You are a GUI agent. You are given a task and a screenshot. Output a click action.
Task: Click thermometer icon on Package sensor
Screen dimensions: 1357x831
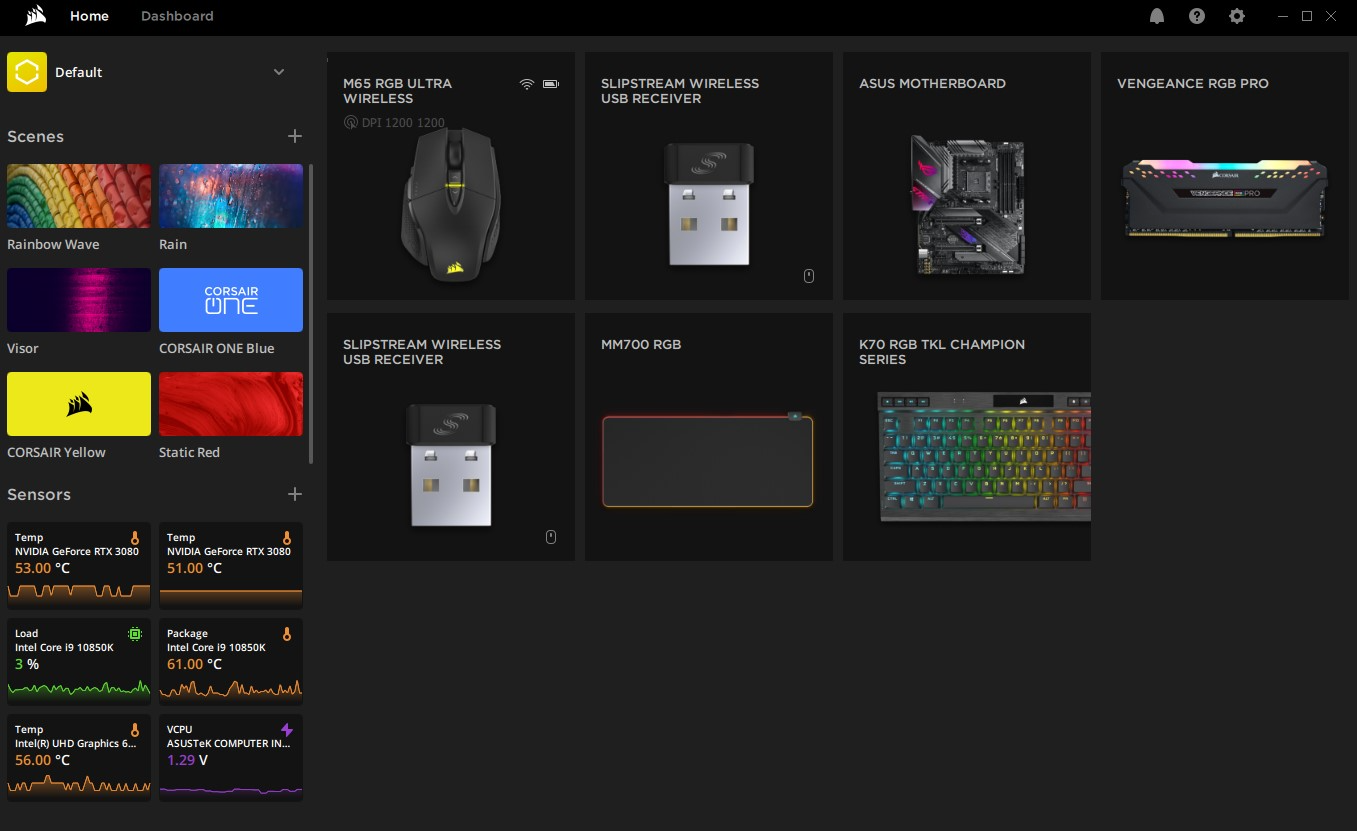[x=287, y=634]
